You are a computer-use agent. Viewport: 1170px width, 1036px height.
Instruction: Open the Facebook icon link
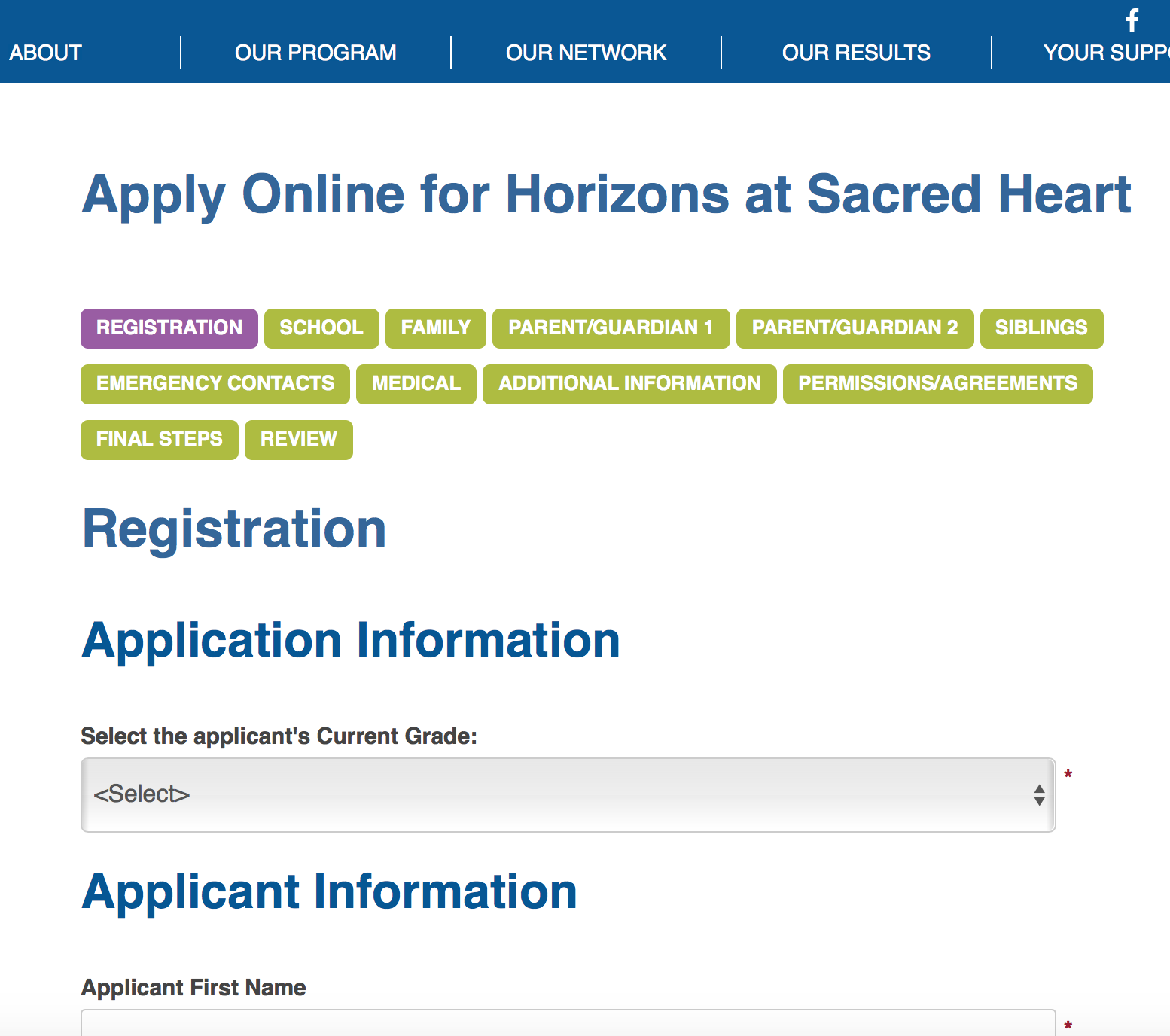tap(1132, 20)
